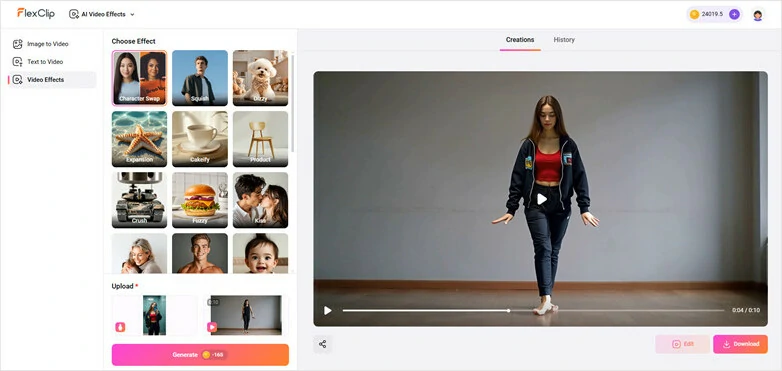Choose the Crush tank effect
Screen dimensions: 782x371
[x=139, y=200]
